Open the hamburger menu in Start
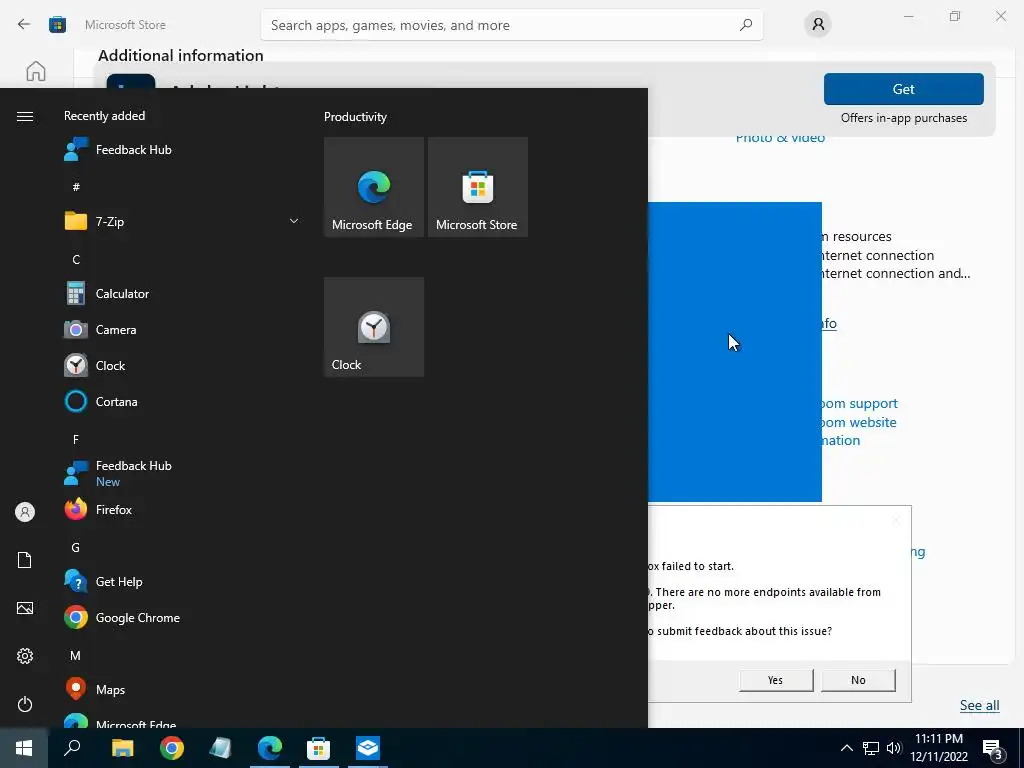 (25, 116)
